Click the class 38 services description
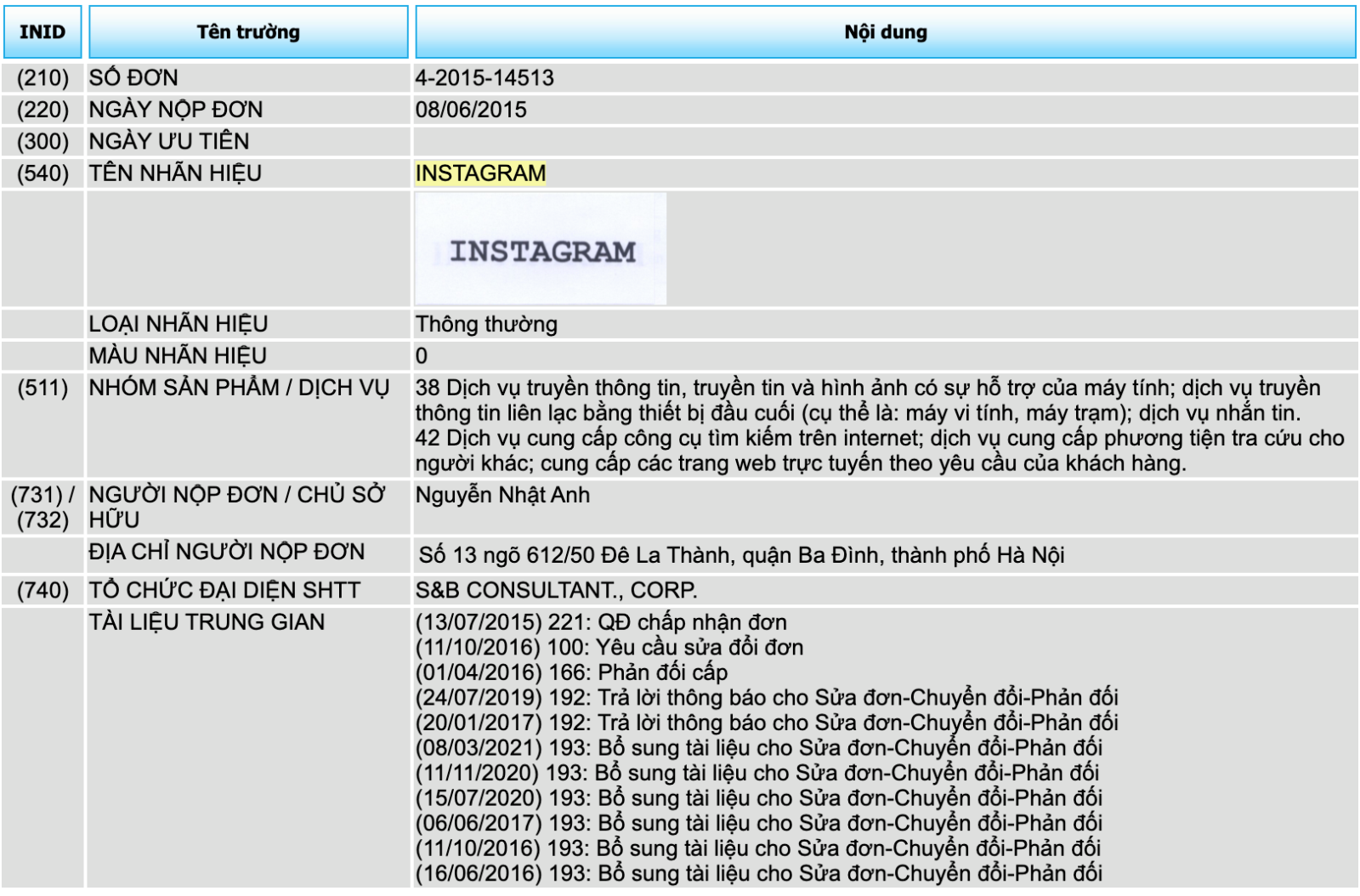The image size is (1360, 896). pos(868,400)
